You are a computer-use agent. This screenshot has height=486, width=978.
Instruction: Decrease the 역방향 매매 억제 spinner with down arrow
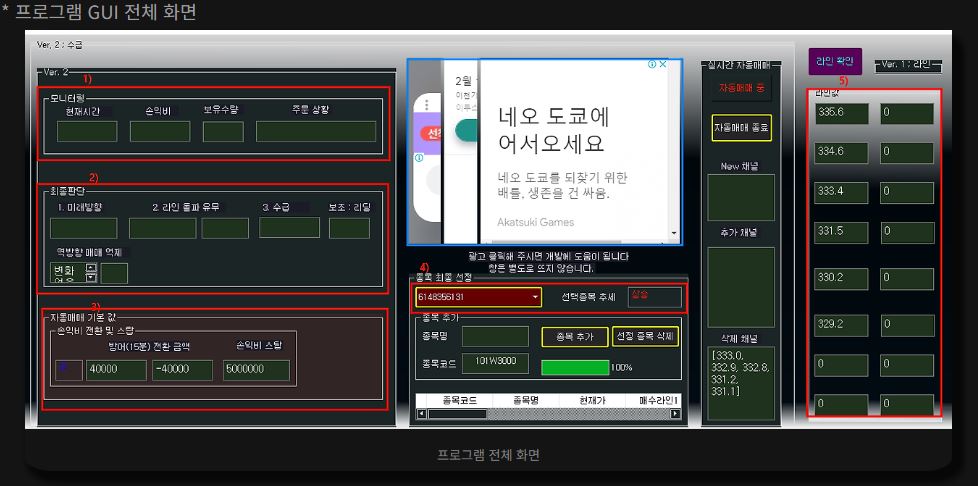tap(92, 278)
